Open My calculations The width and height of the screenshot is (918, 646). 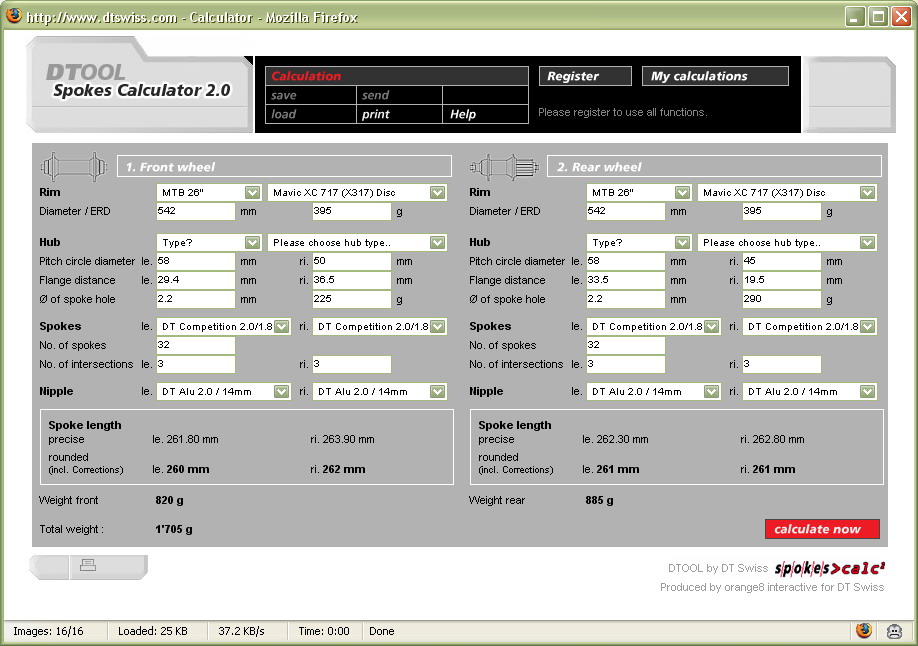714,76
